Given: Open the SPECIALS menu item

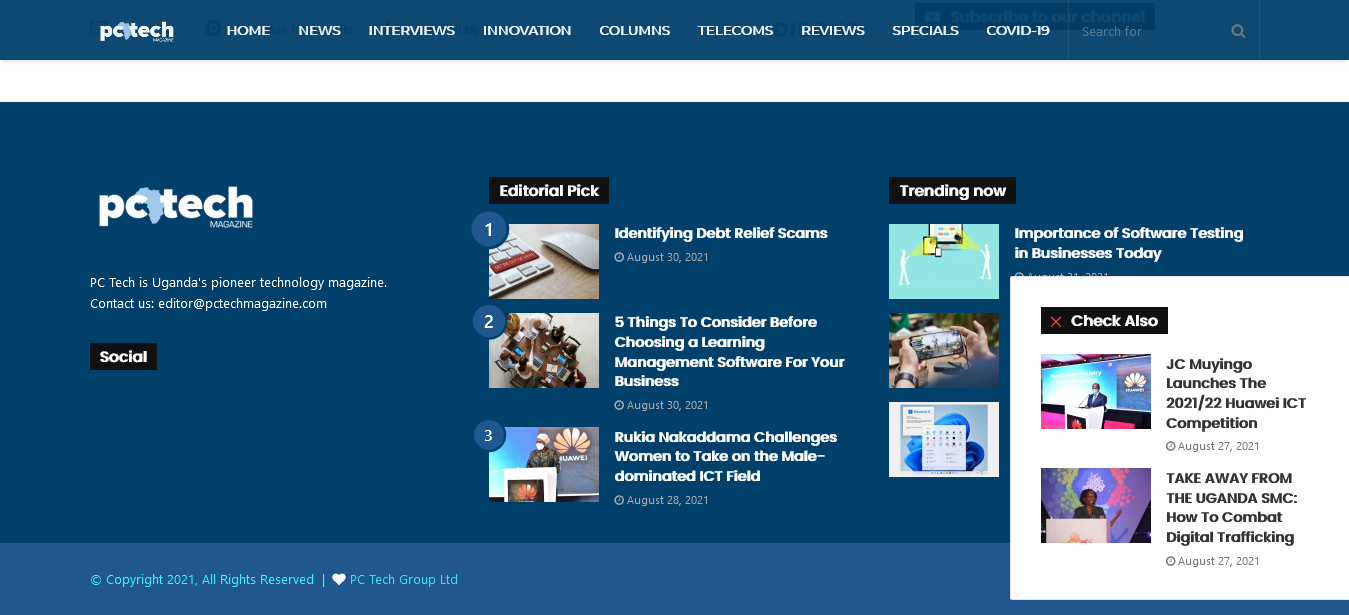Looking at the screenshot, I should click(925, 30).
